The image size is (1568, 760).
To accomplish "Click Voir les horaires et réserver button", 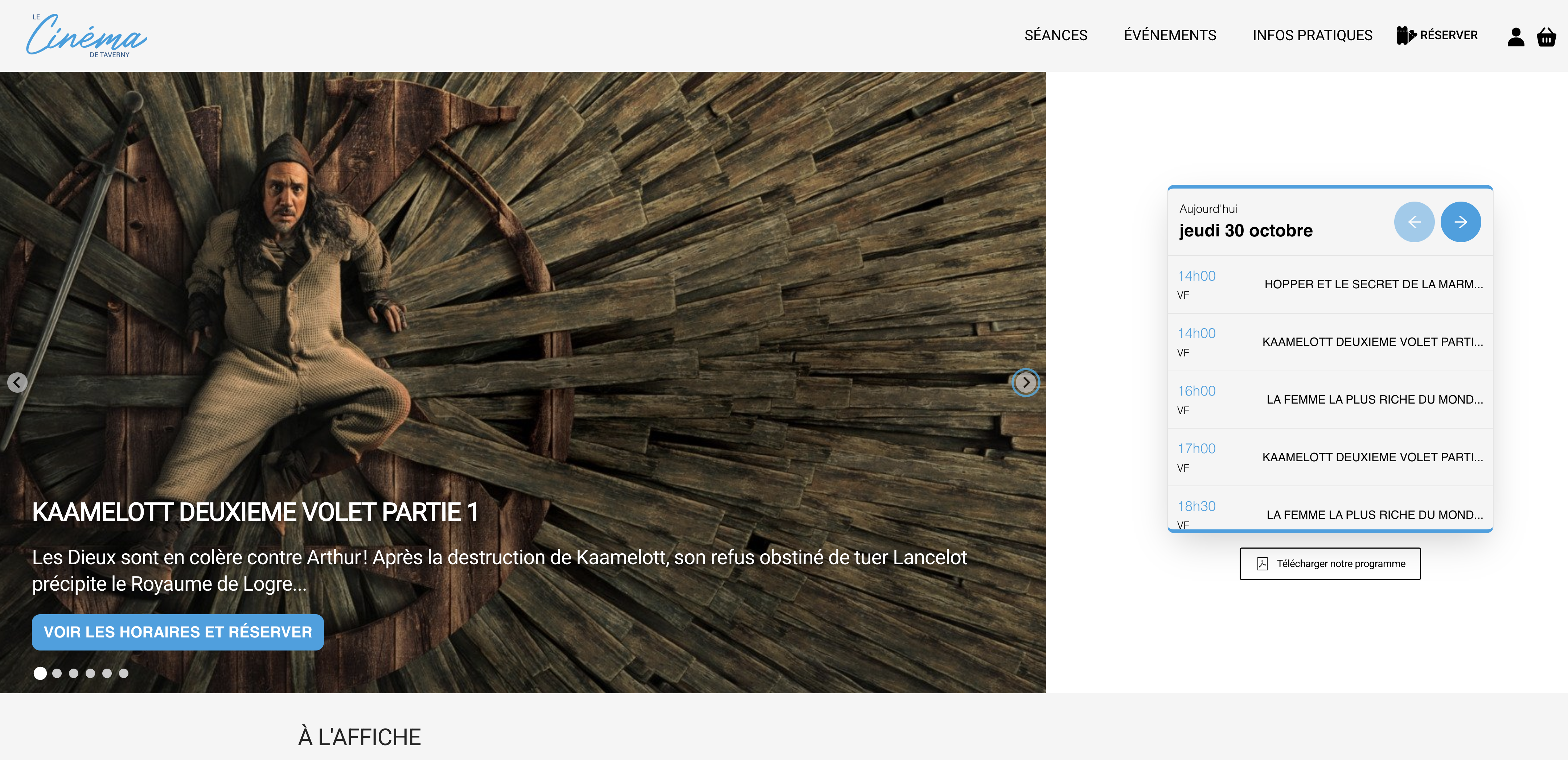I will pyautogui.click(x=178, y=632).
